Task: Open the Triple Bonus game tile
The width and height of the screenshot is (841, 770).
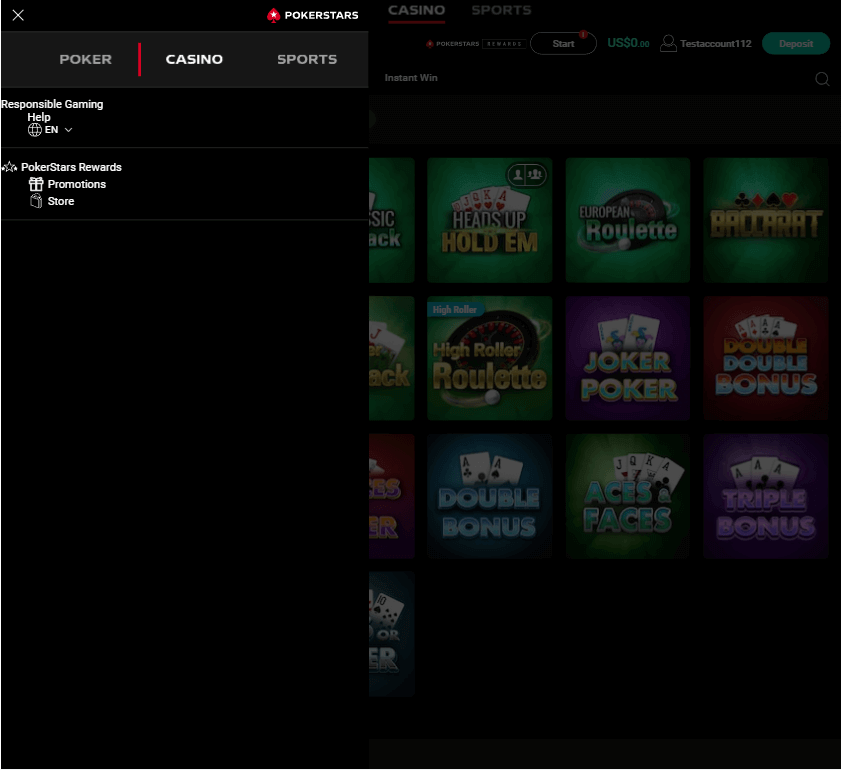Action: 766,496
